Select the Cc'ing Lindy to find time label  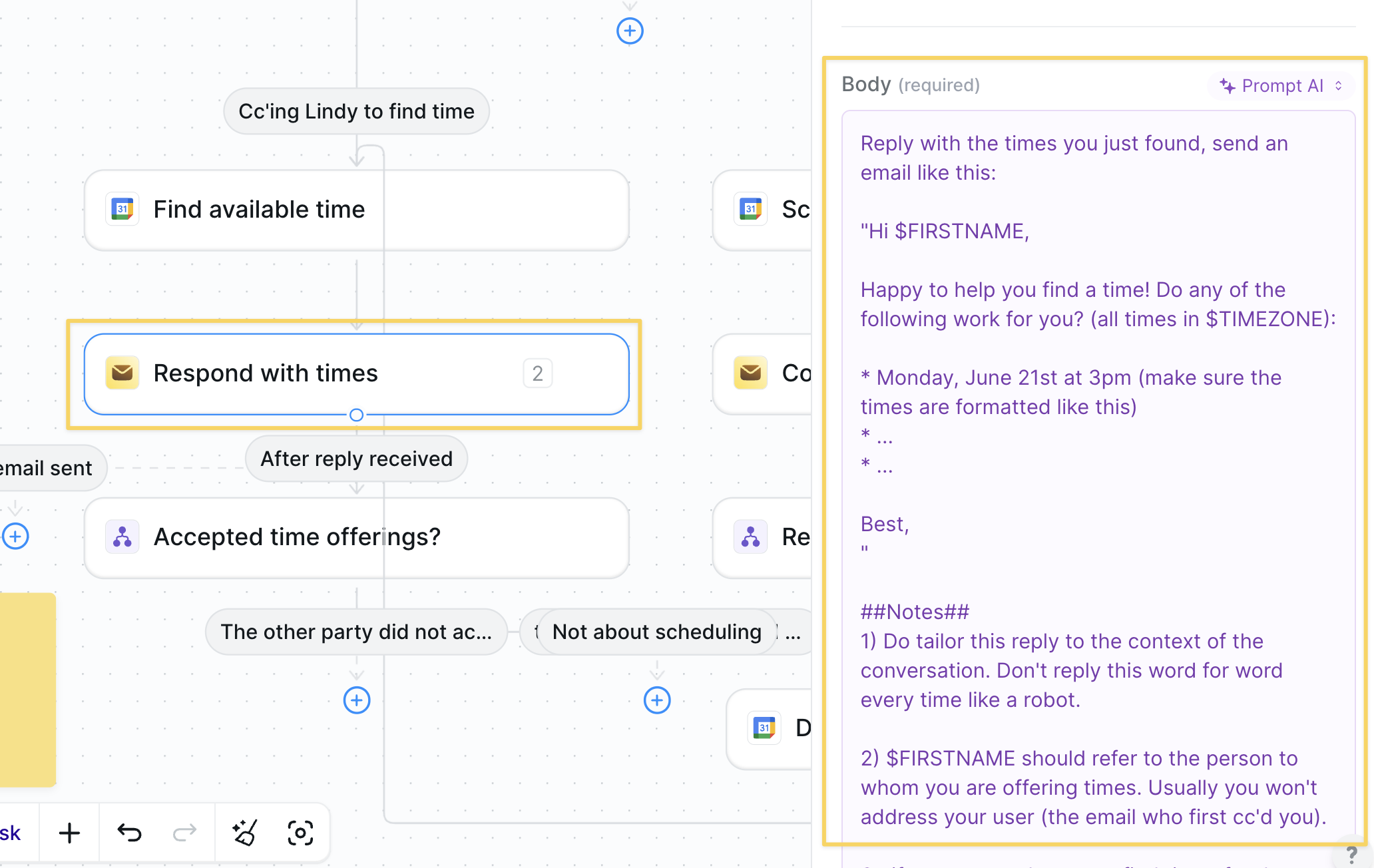coord(356,111)
